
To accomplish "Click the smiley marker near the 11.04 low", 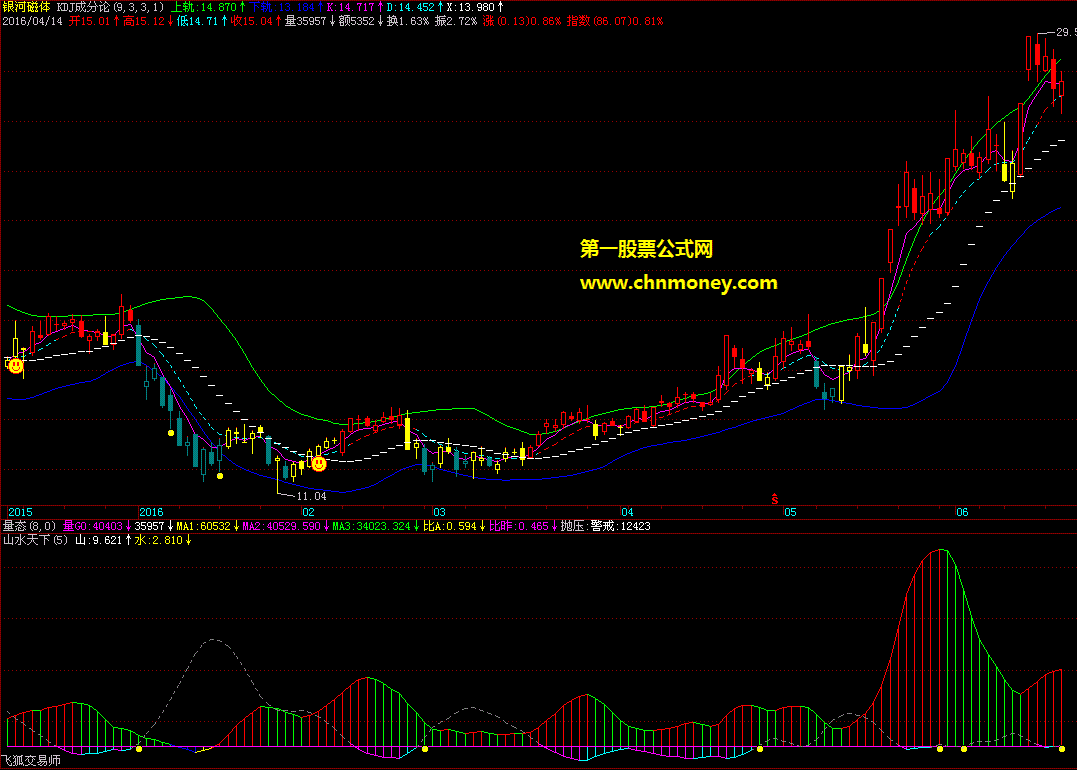I will pyautogui.click(x=319, y=464).
